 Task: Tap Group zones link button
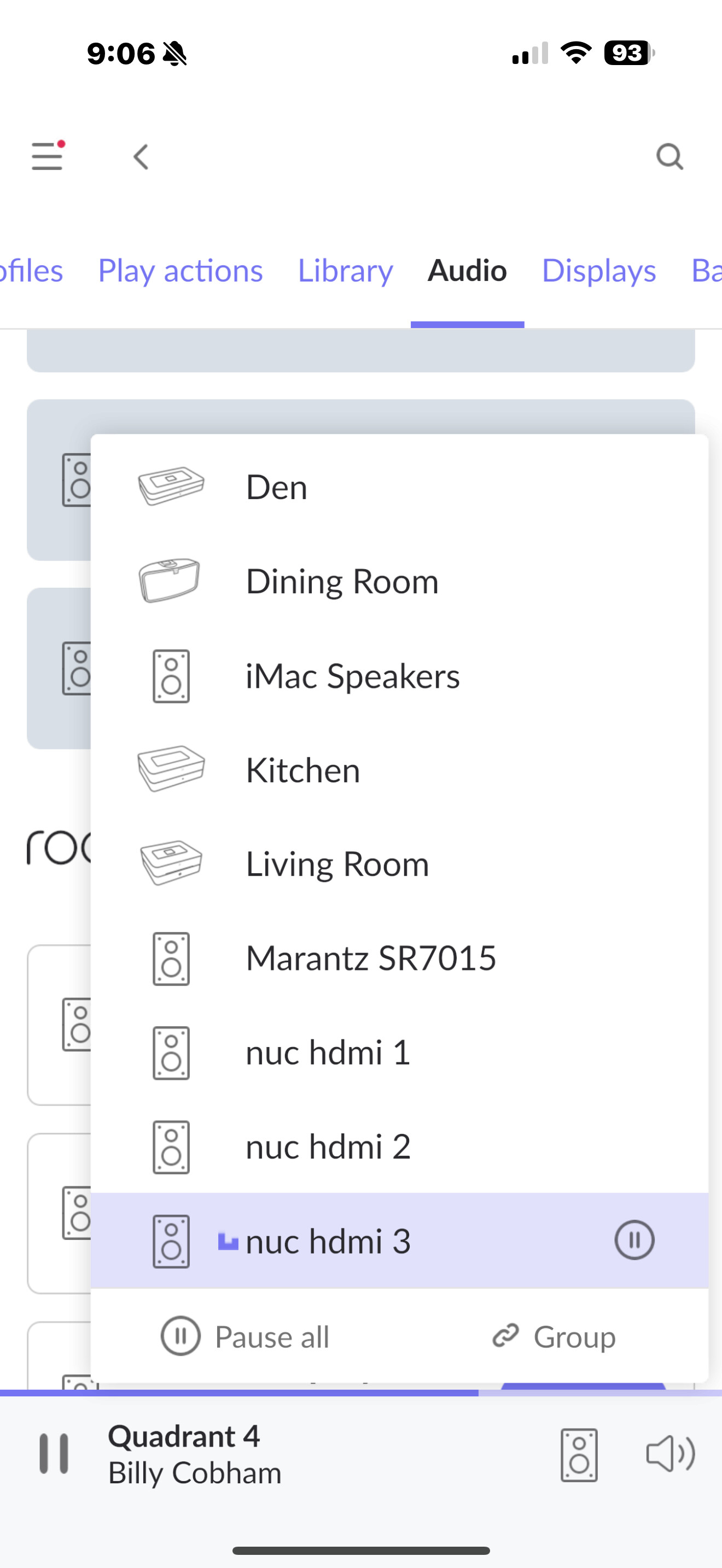(x=554, y=1337)
